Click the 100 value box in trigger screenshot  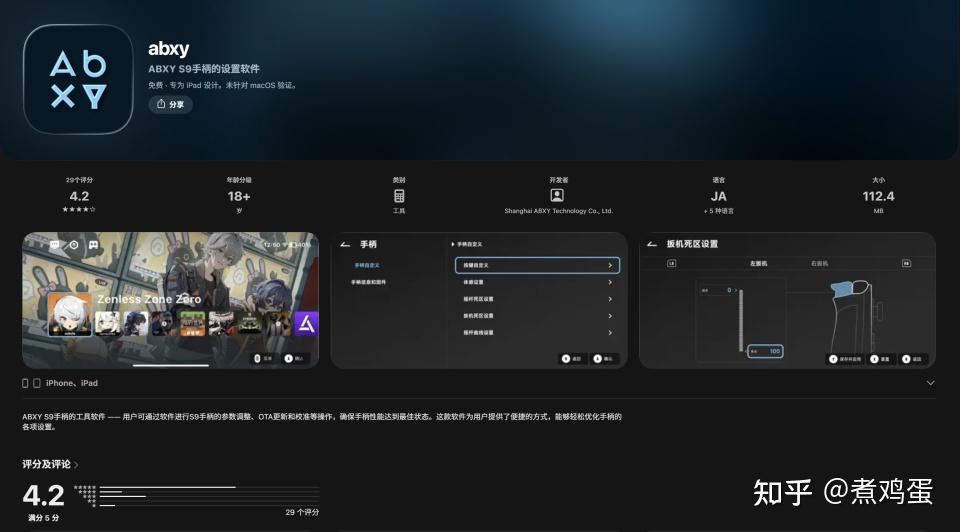click(765, 351)
